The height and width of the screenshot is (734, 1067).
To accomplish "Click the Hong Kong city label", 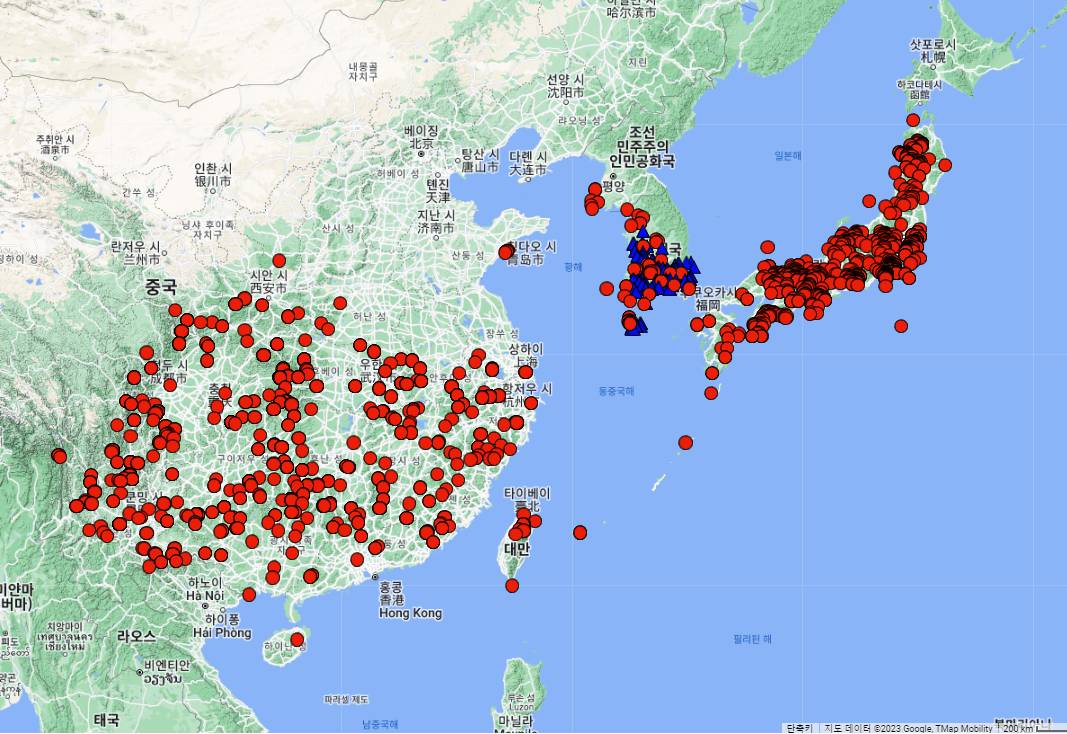I will [410, 613].
